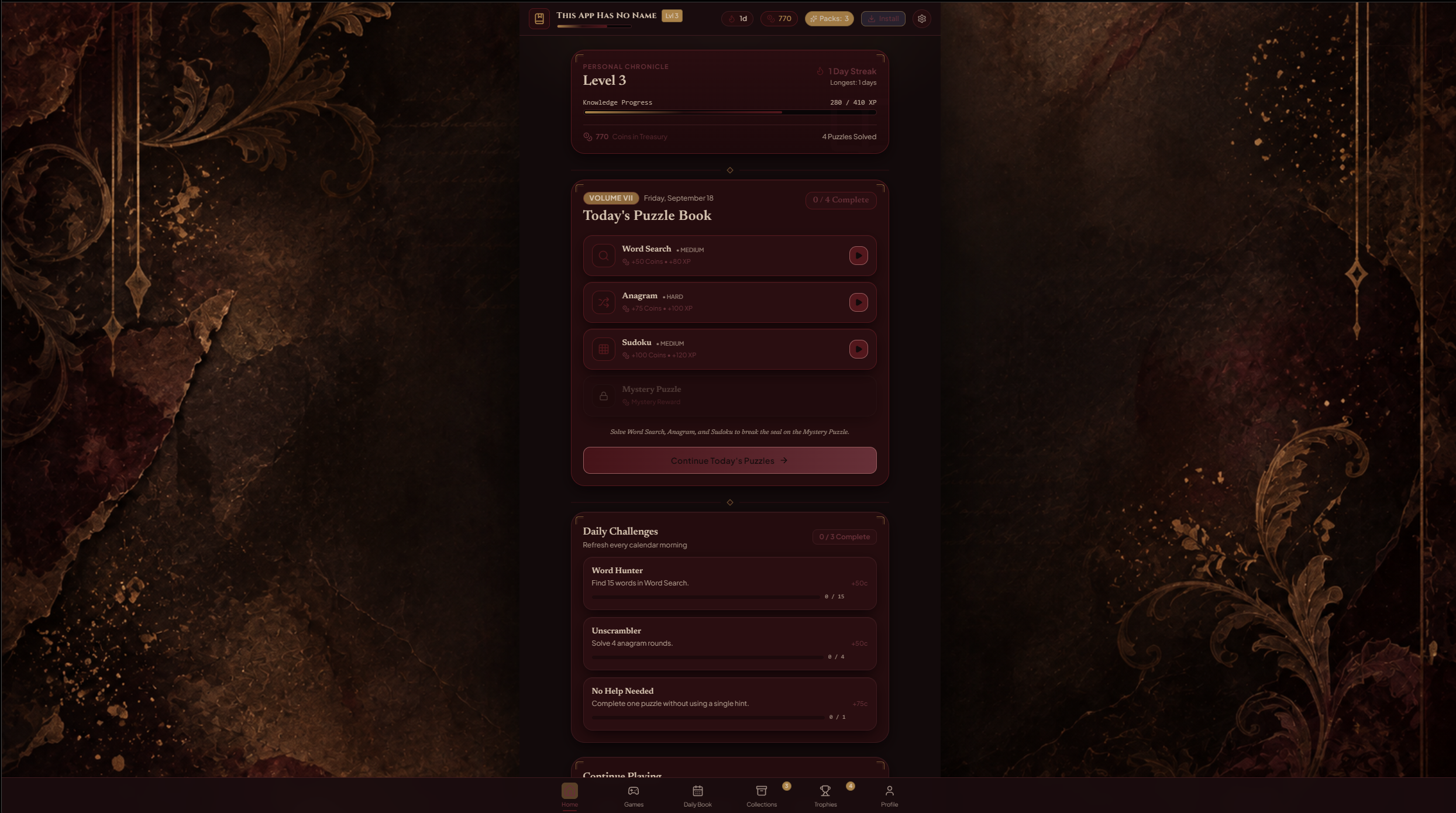This screenshot has height=813, width=1456.
Task: Click the Friday, September 18 date
Action: [679, 198]
